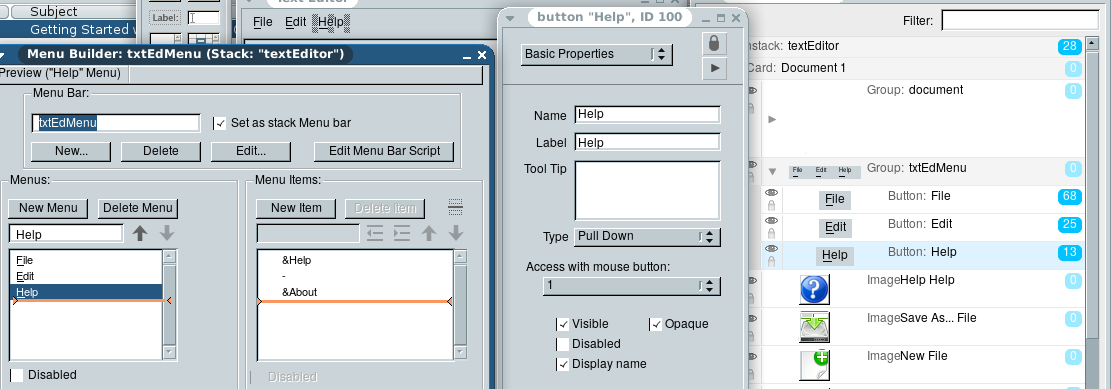The width and height of the screenshot is (1111, 389).
Task: Enable the Disabled checkbox in the inspector
Action: click(563, 344)
